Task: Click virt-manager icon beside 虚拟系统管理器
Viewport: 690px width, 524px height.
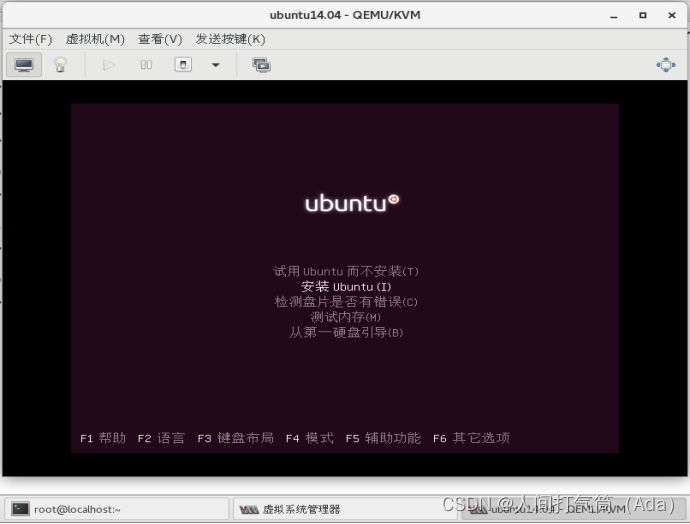Action: point(249,509)
